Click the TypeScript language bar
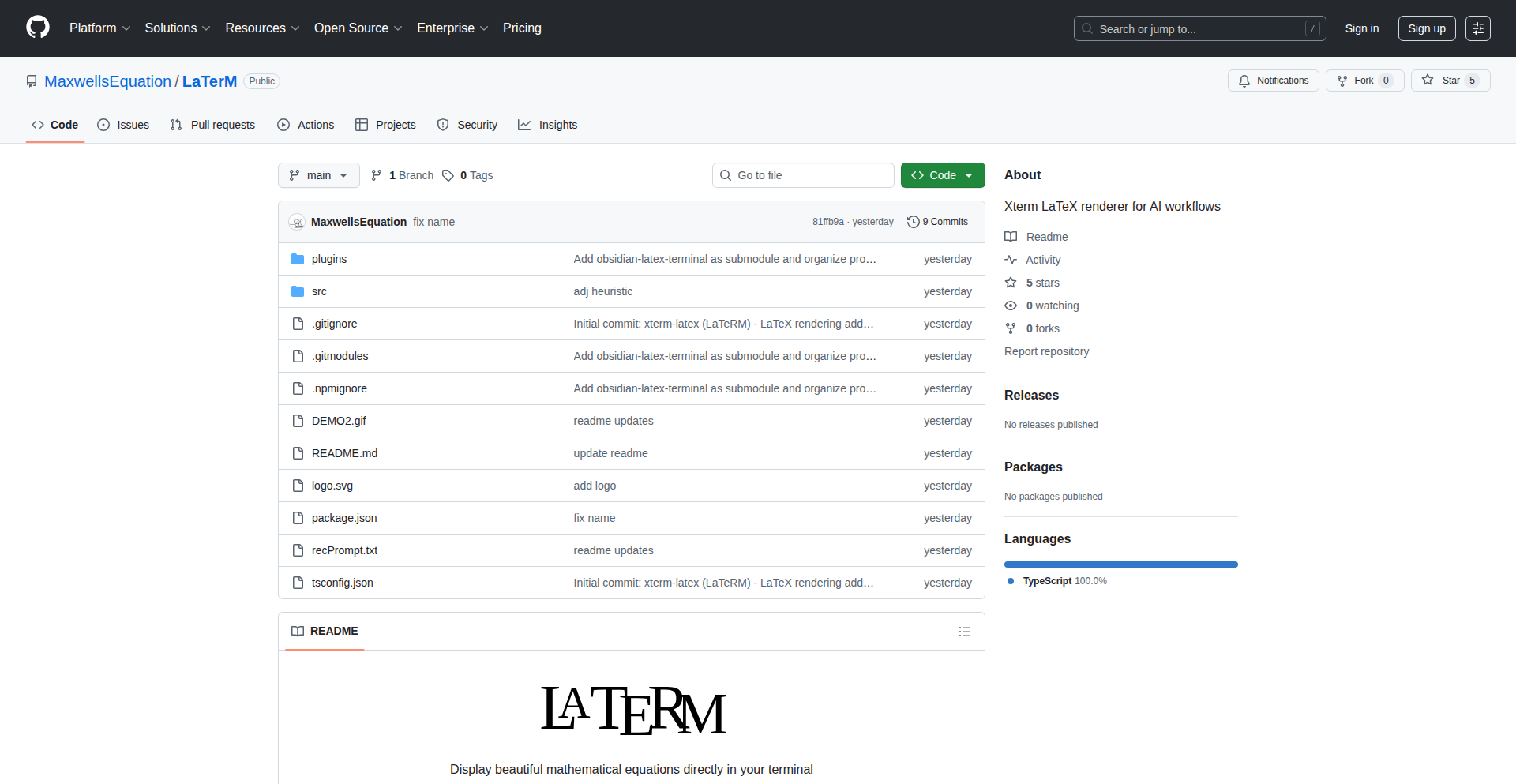This screenshot has width=1516, height=784. 1121,565
